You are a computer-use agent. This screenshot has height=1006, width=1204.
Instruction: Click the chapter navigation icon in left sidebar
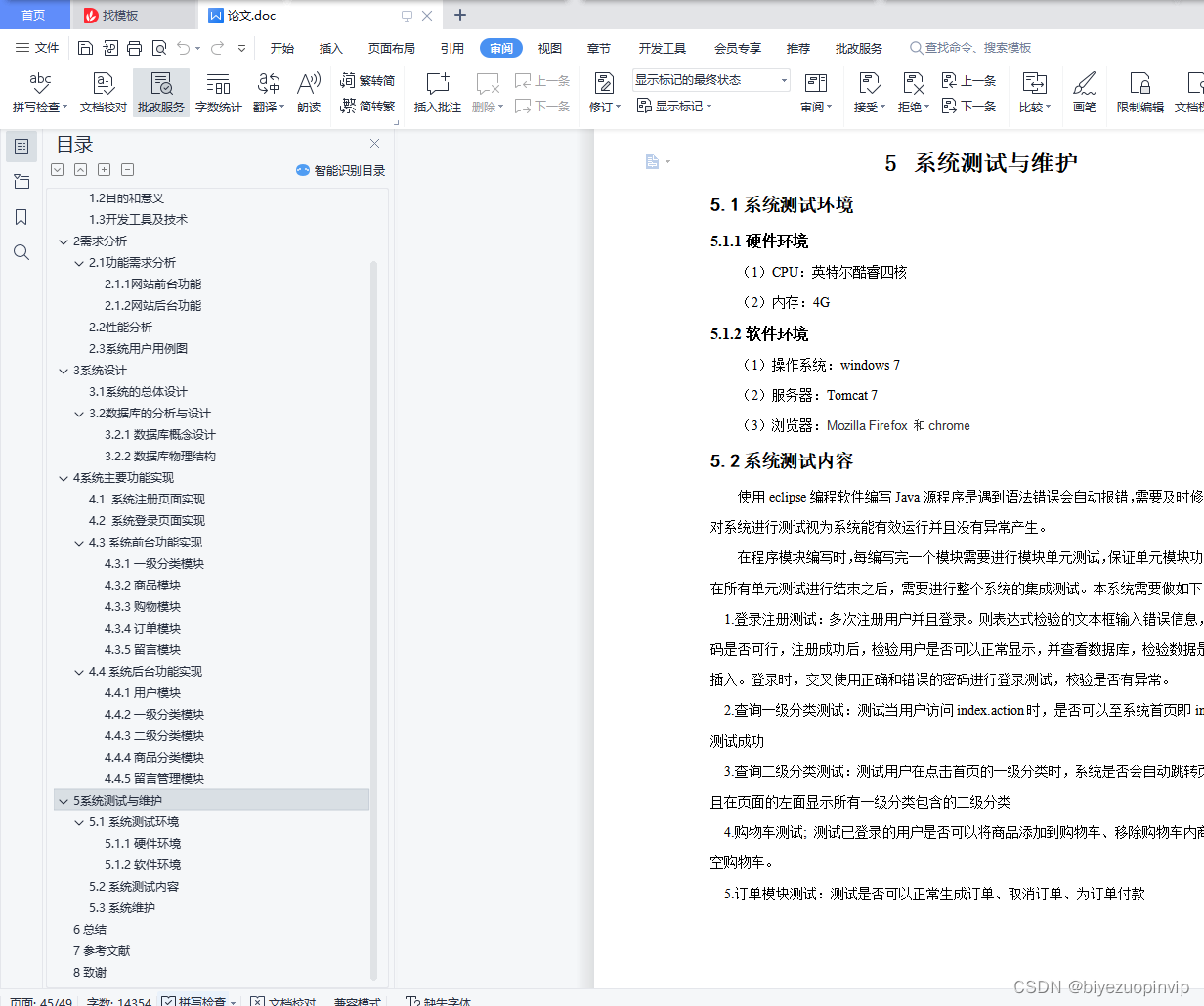click(21, 182)
